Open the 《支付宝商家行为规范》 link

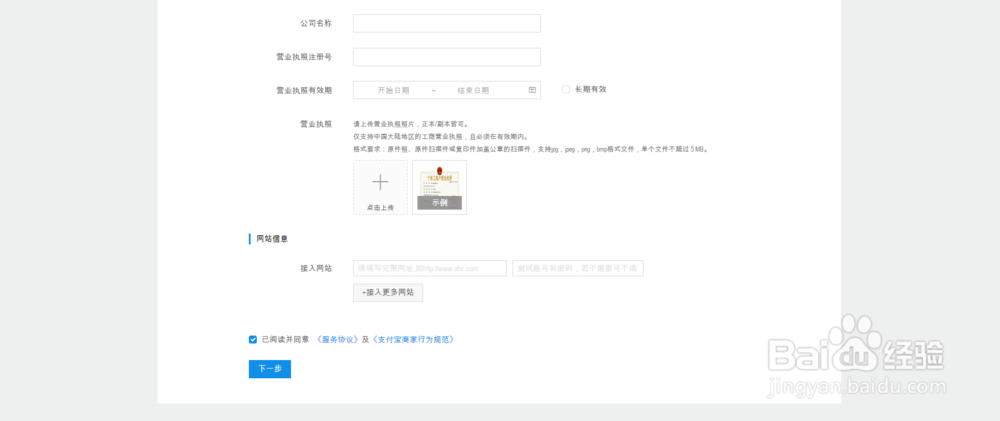[x=413, y=339]
